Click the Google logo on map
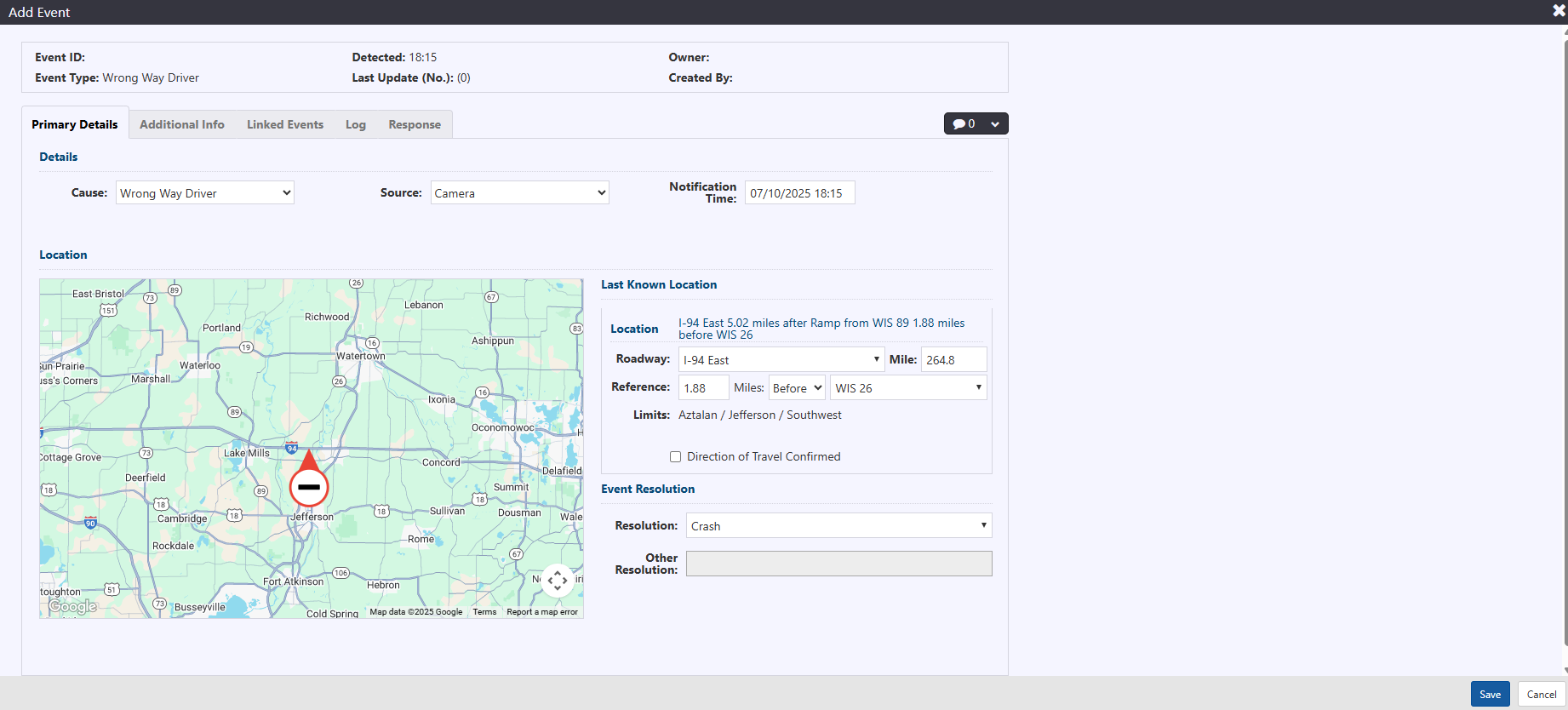The width and height of the screenshot is (1568, 710). coord(72,606)
